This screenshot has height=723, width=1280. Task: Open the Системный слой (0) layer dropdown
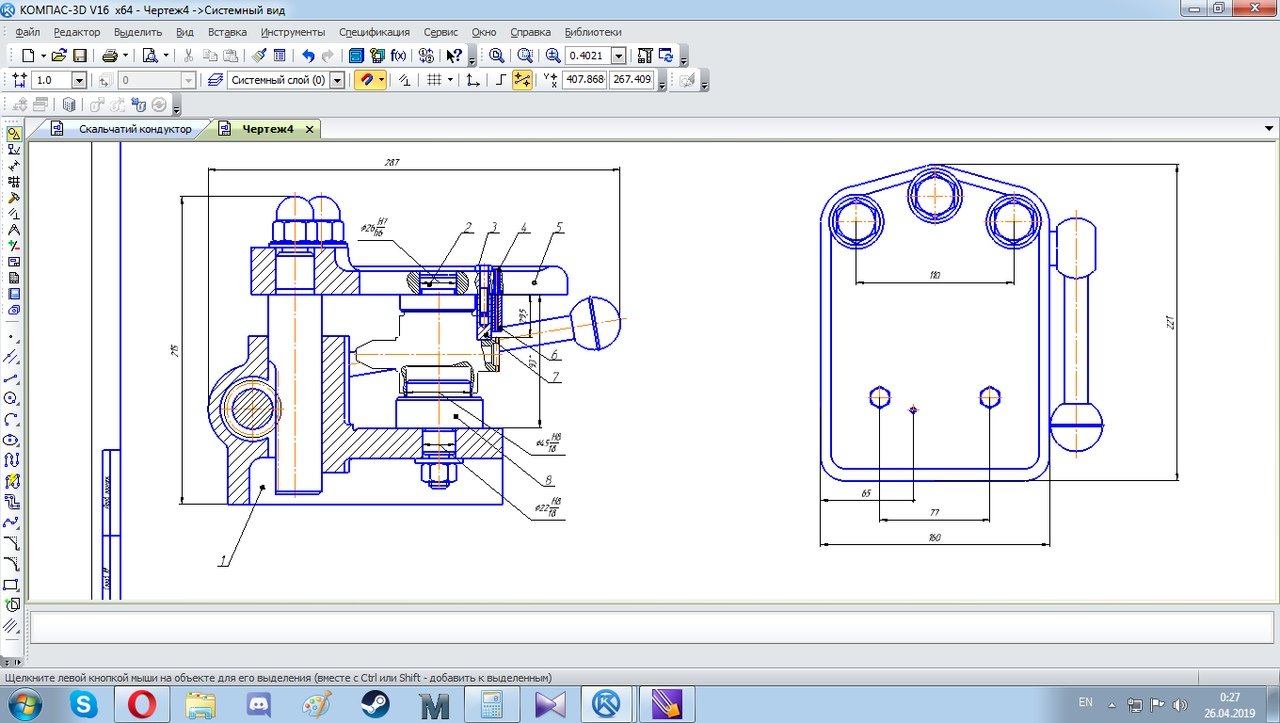[336, 80]
